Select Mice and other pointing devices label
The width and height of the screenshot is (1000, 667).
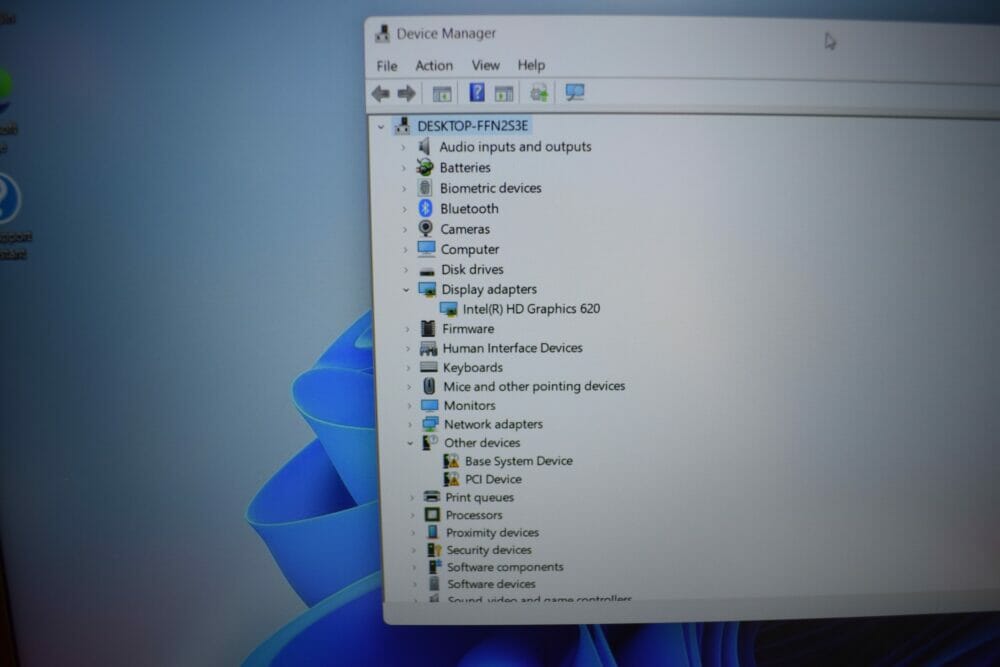pyautogui.click(x=534, y=386)
